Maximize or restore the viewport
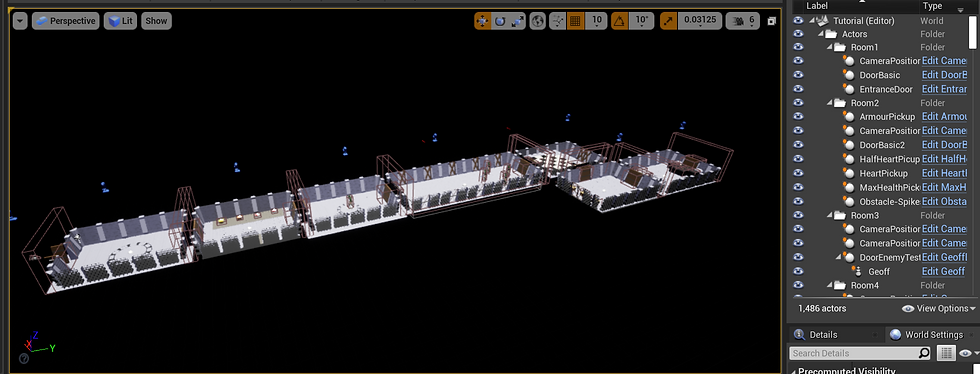Viewport: 980px width, 374px height. pyautogui.click(x=772, y=21)
